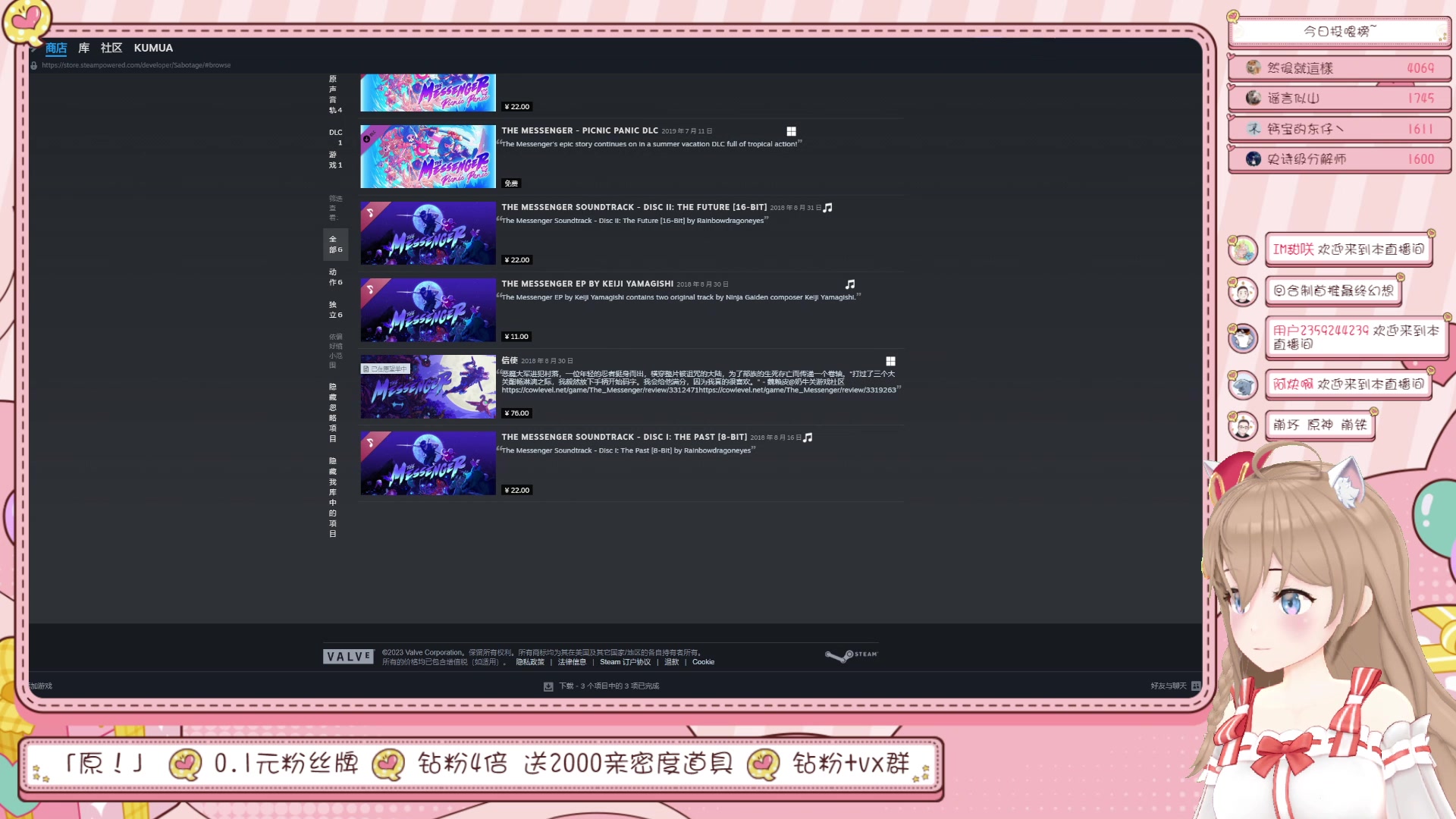This screenshot has width=1456, height=819.
Task: Open the 信使 game thumbnail
Action: point(428,387)
